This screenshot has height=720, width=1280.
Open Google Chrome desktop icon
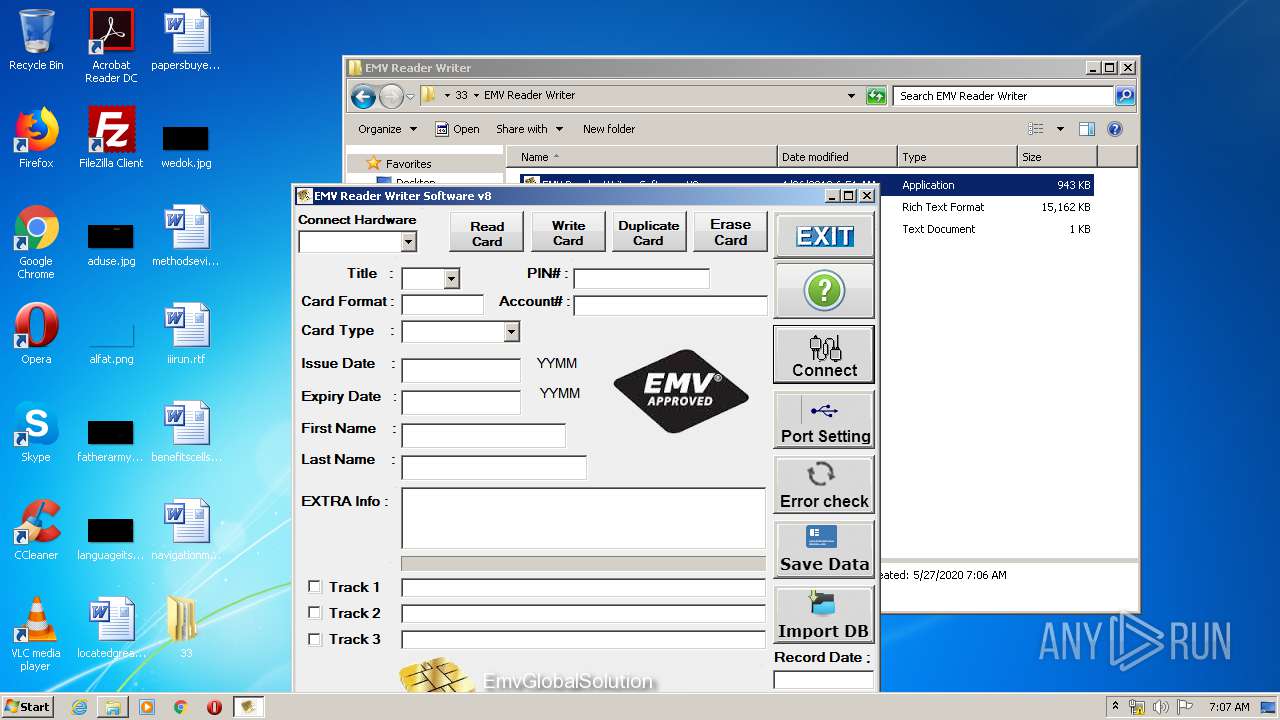tap(36, 242)
